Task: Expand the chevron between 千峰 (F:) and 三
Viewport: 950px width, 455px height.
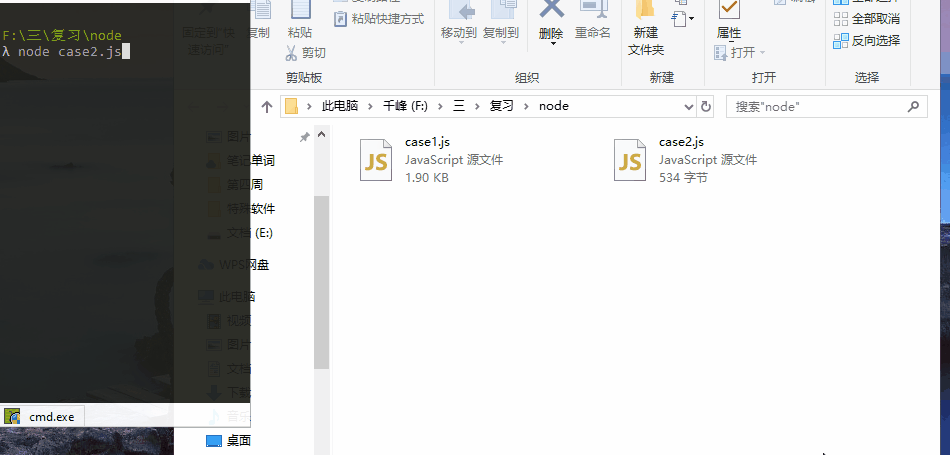Action: point(440,106)
